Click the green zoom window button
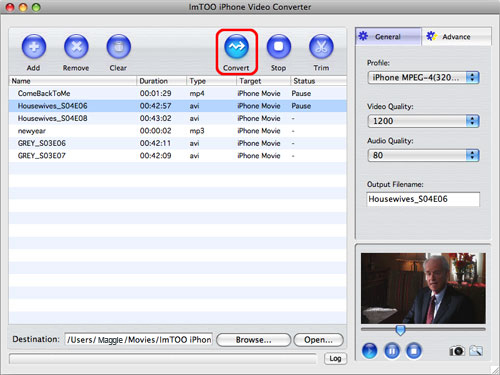Viewport: 500px width, 375px height. click(x=36, y=7)
